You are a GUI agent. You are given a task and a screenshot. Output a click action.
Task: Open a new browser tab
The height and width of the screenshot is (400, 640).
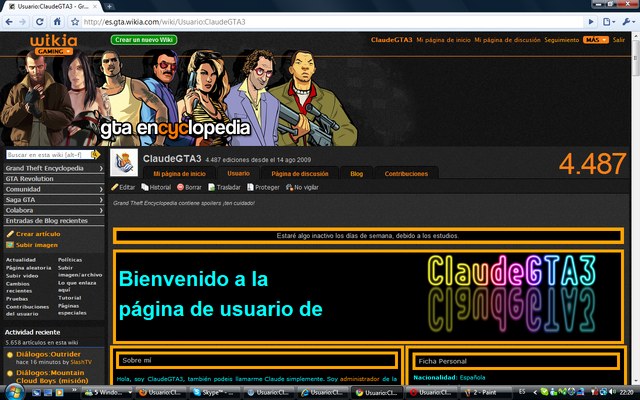pos(109,7)
